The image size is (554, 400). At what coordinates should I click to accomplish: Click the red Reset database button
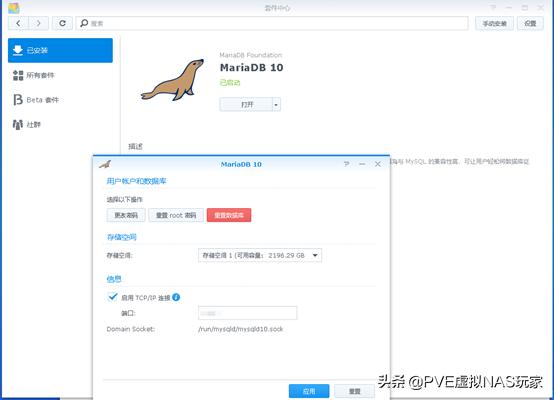pos(229,215)
